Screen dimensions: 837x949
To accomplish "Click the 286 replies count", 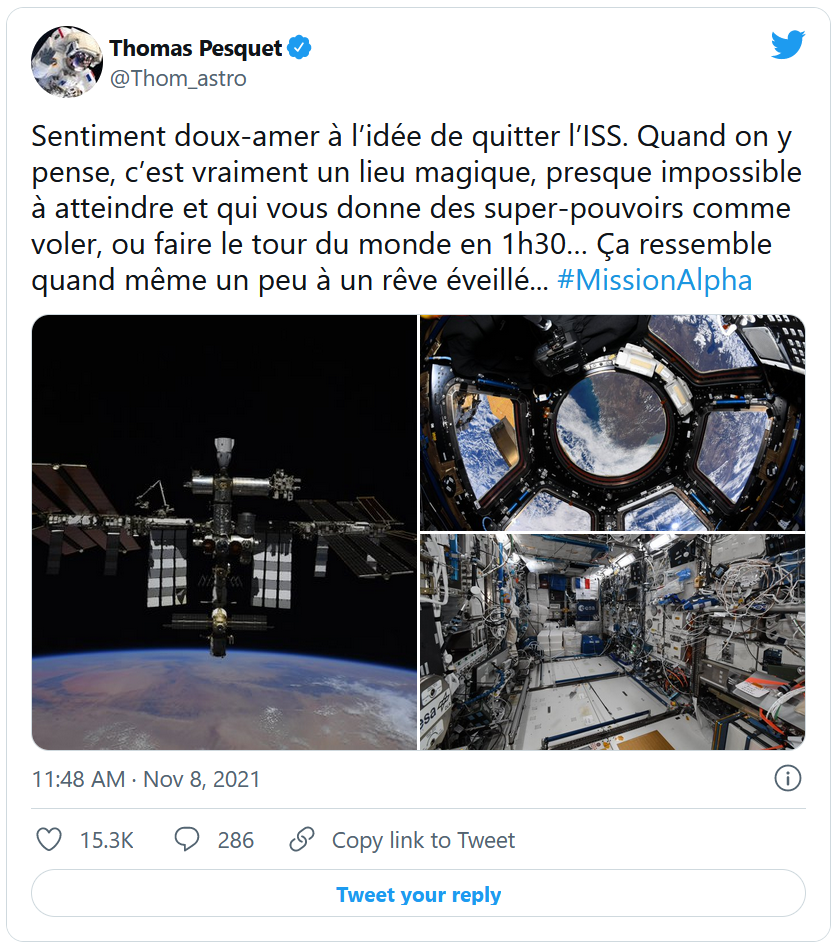I will pyautogui.click(x=236, y=840).
